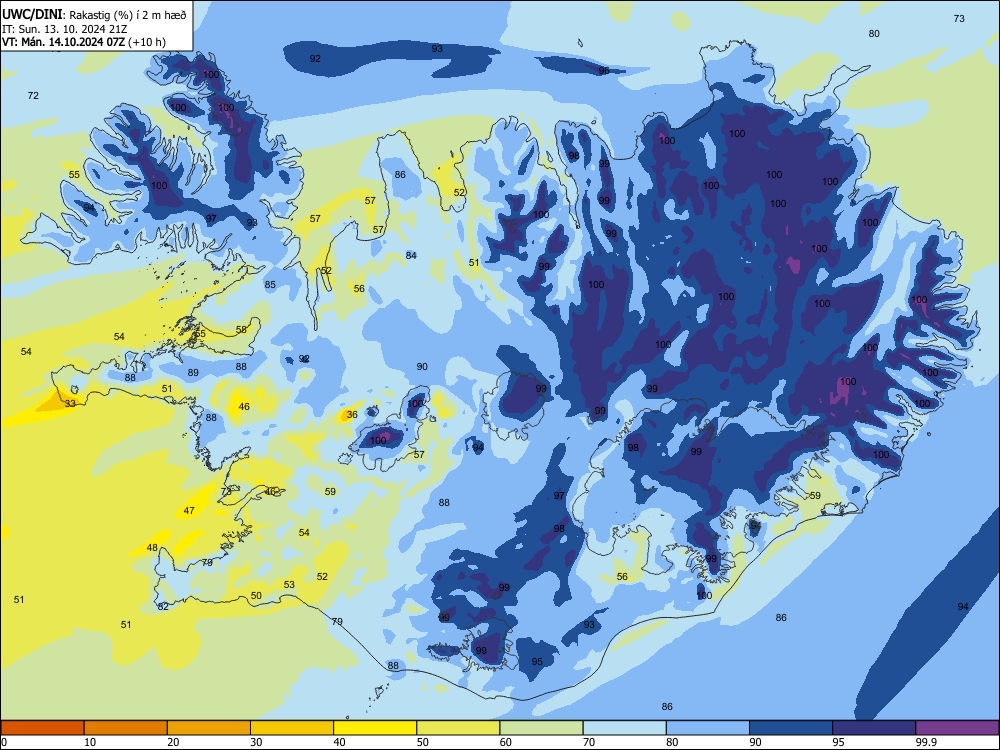Pick the dark blue 90–95 legend swatch
Image resolution: width=1000 pixels, height=750 pixels.
pyautogui.click(x=791, y=728)
